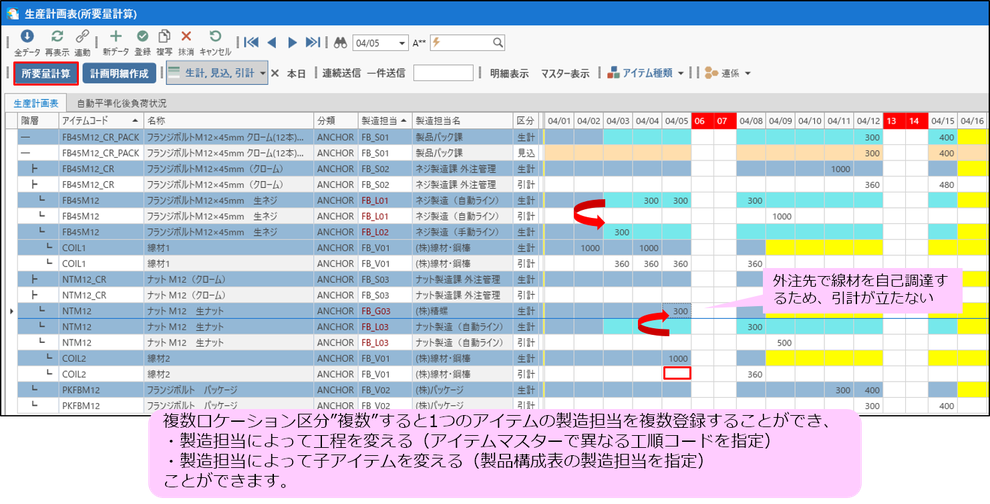Click the 明細表示 button
990x504 pixels.
pos(510,74)
